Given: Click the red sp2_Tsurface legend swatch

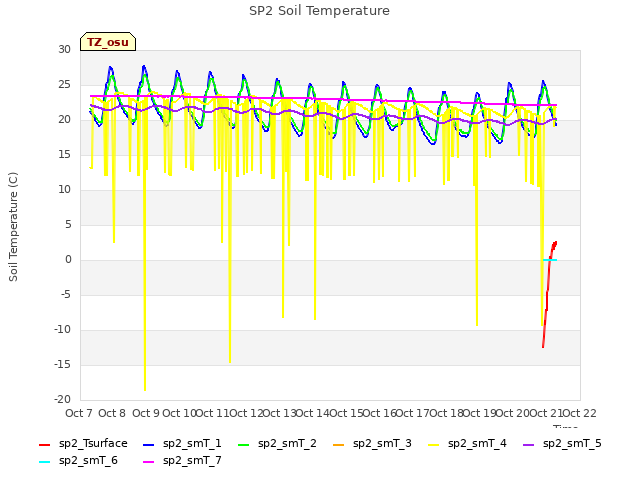Looking at the screenshot, I should pos(44,444).
